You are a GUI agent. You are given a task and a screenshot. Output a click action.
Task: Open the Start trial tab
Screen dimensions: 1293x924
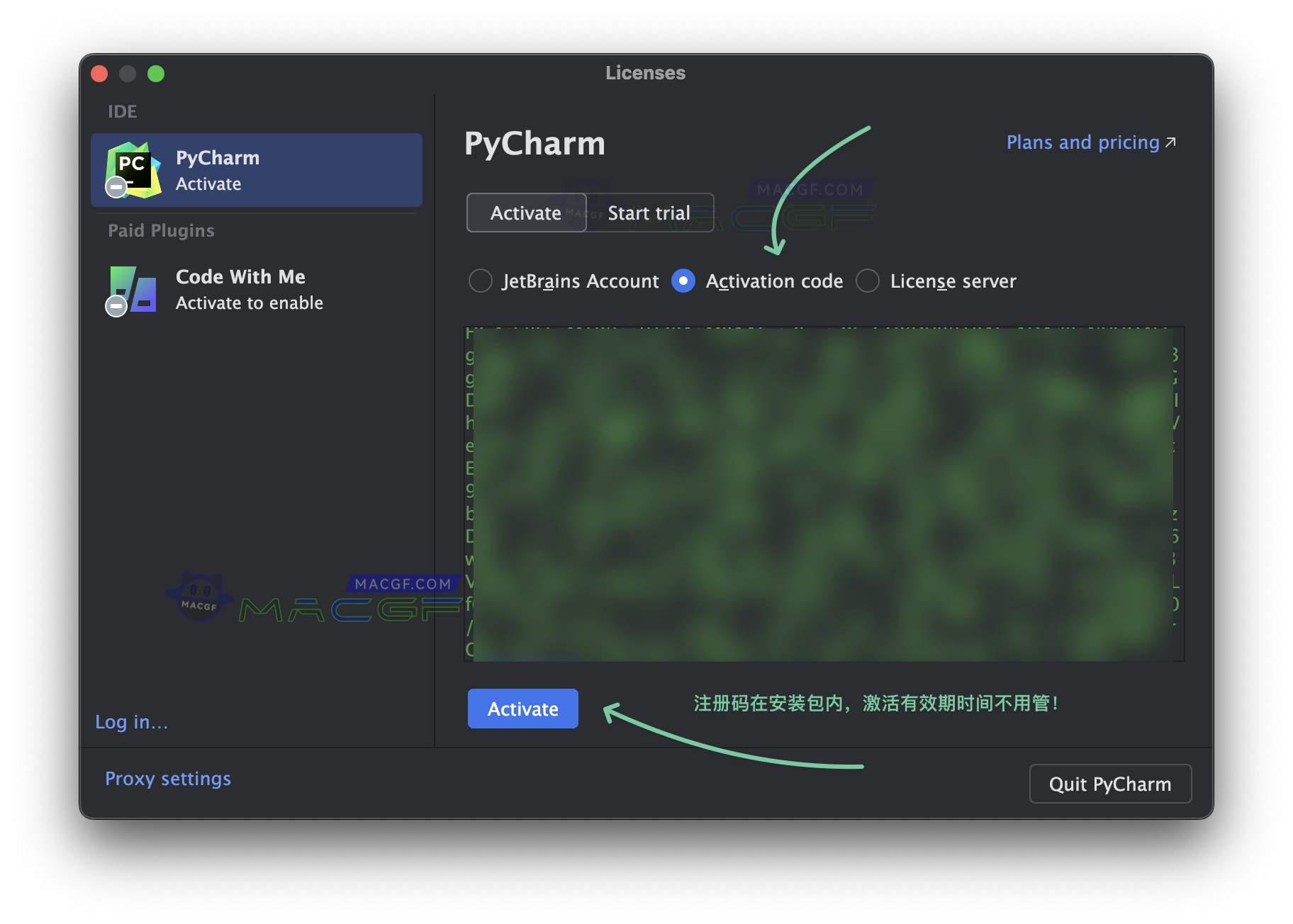tap(649, 213)
